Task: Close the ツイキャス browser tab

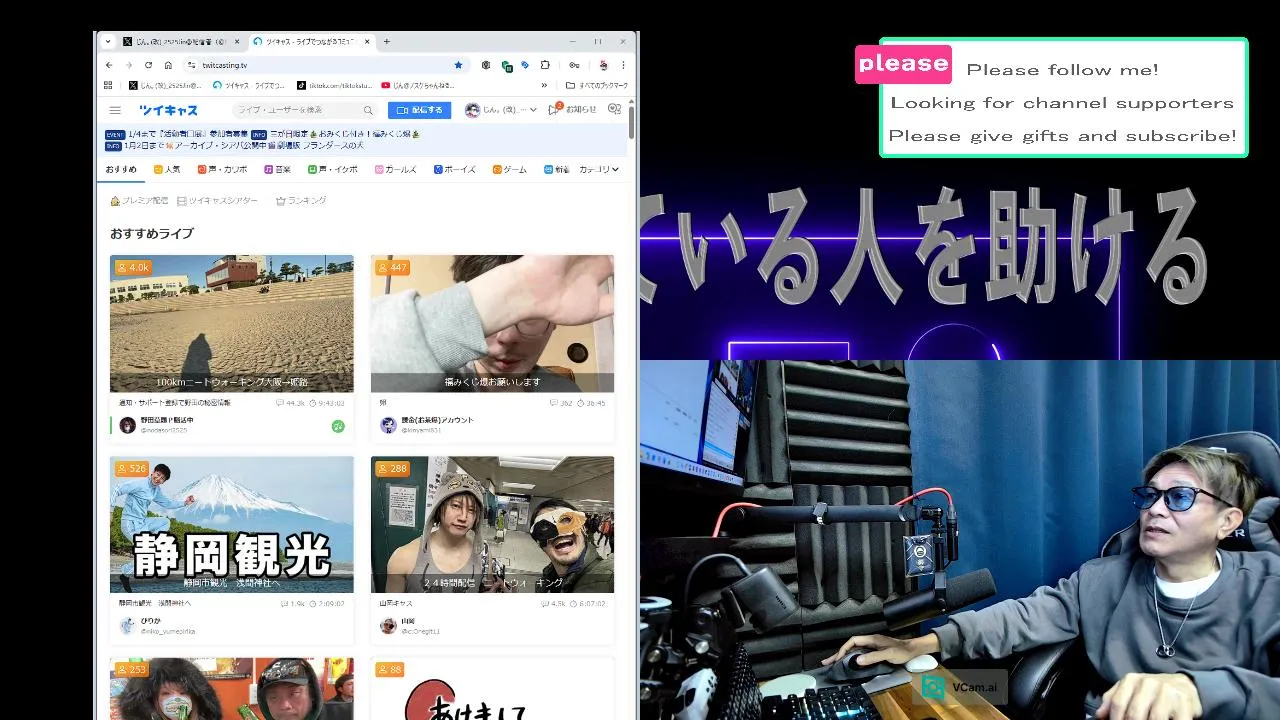Action: tap(367, 42)
